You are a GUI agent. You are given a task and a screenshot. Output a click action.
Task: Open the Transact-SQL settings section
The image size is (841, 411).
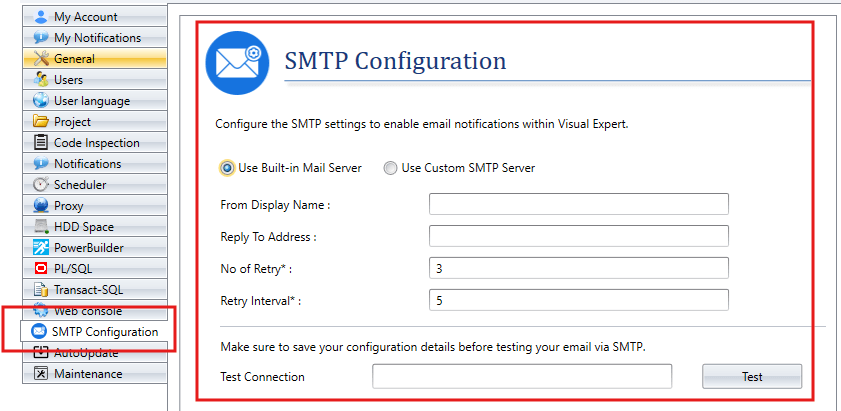(95, 290)
